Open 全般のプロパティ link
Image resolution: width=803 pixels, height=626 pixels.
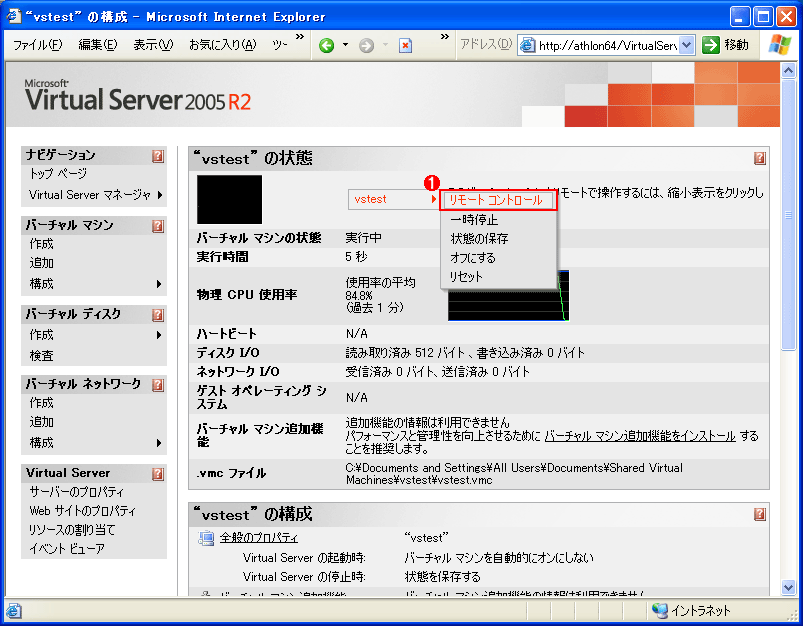coord(259,538)
